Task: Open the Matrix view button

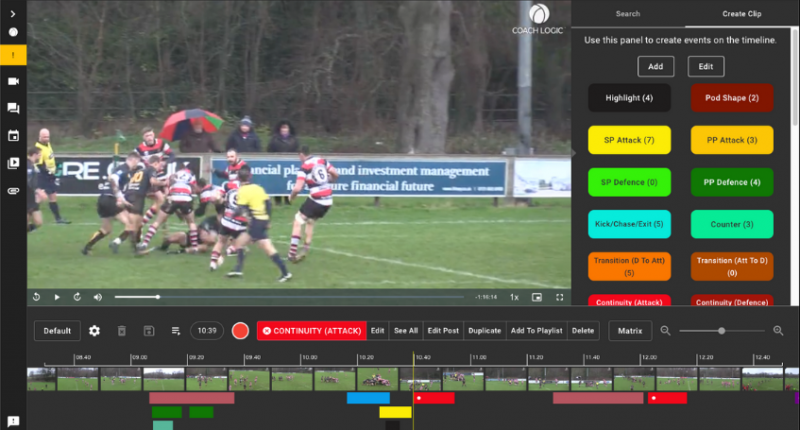Action: [630, 331]
